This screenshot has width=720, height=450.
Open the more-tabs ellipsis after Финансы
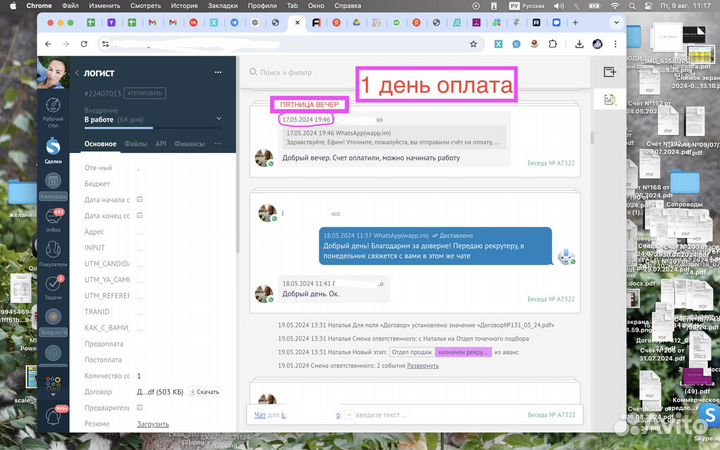218,143
